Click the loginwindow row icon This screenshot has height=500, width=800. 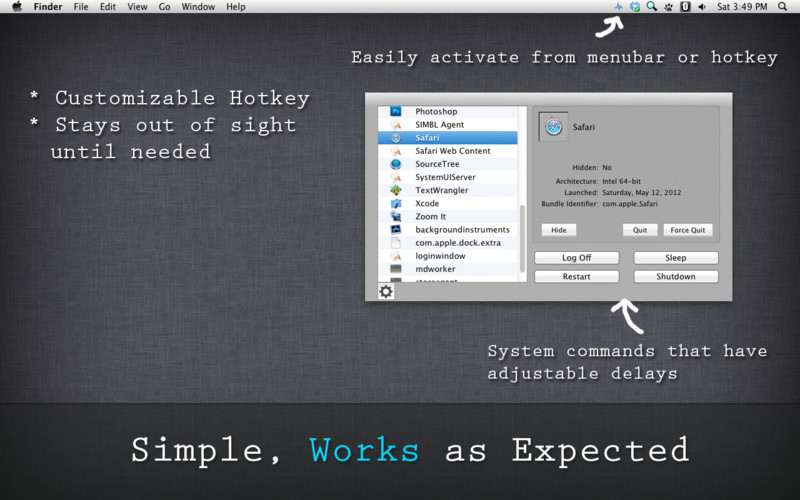395,256
